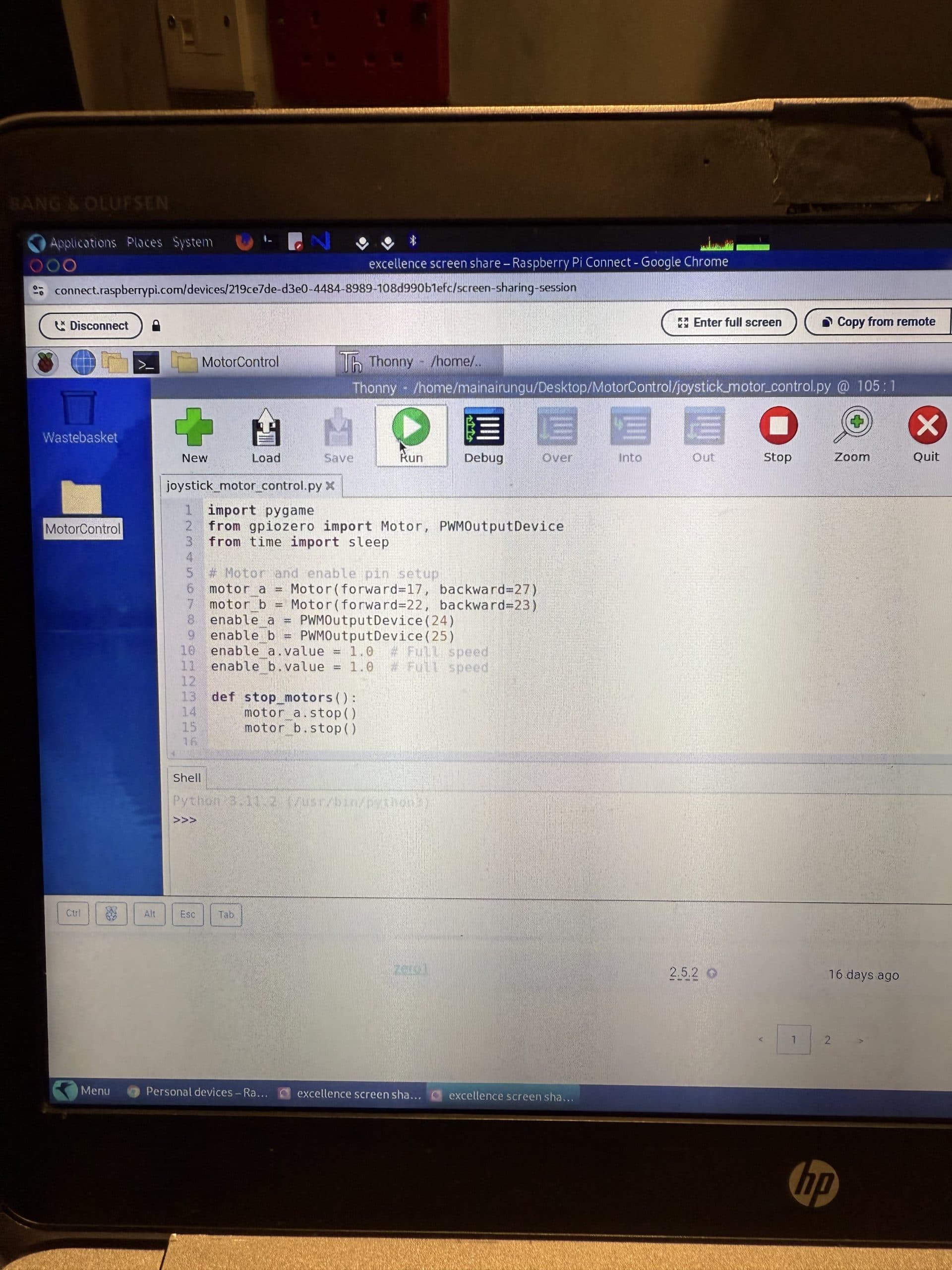Image resolution: width=952 pixels, height=1270 pixels.
Task: Start debugging with the Debug icon
Action: 484,428
